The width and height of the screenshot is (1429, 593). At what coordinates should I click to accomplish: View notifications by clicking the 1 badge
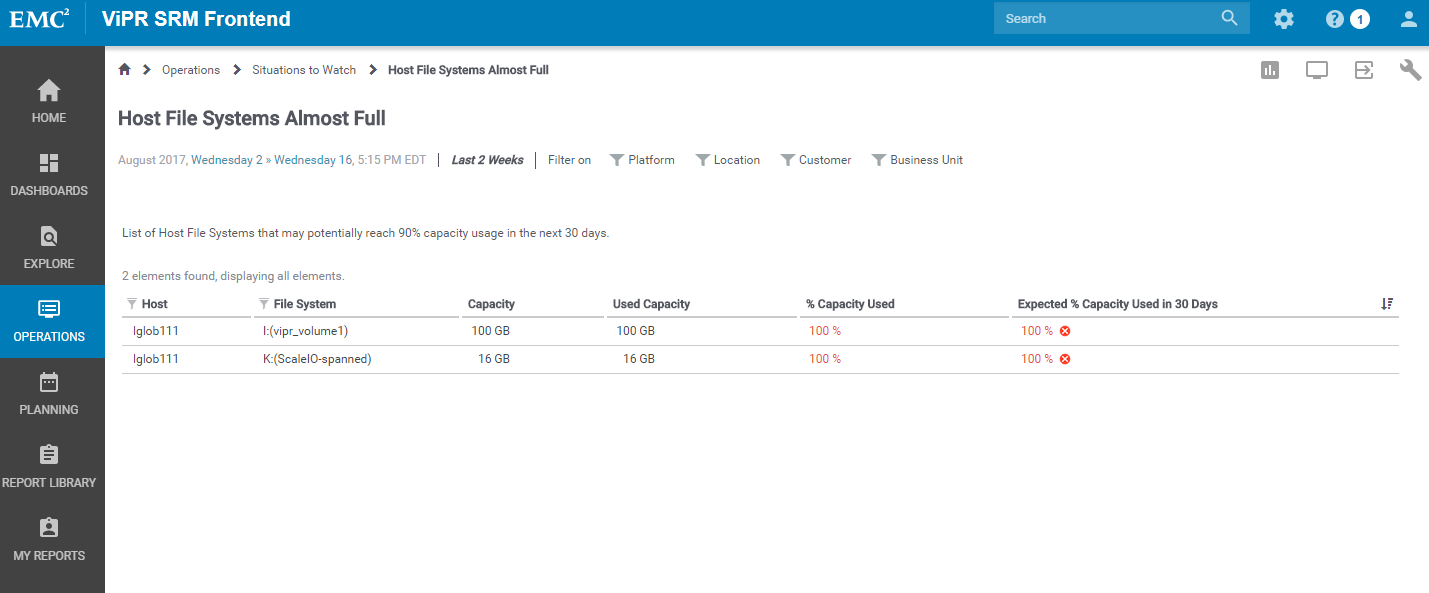[x=1361, y=18]
